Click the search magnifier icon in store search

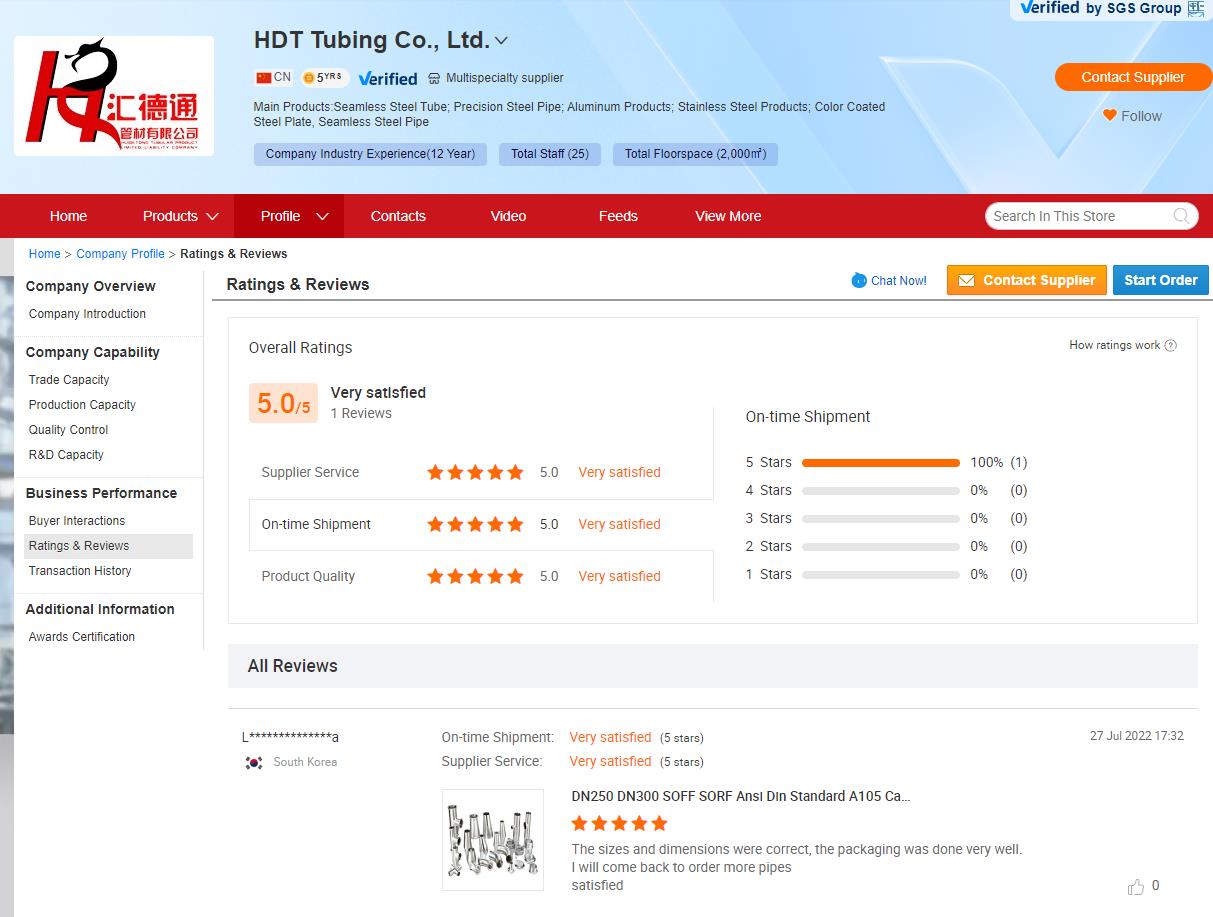(1181, 216)
